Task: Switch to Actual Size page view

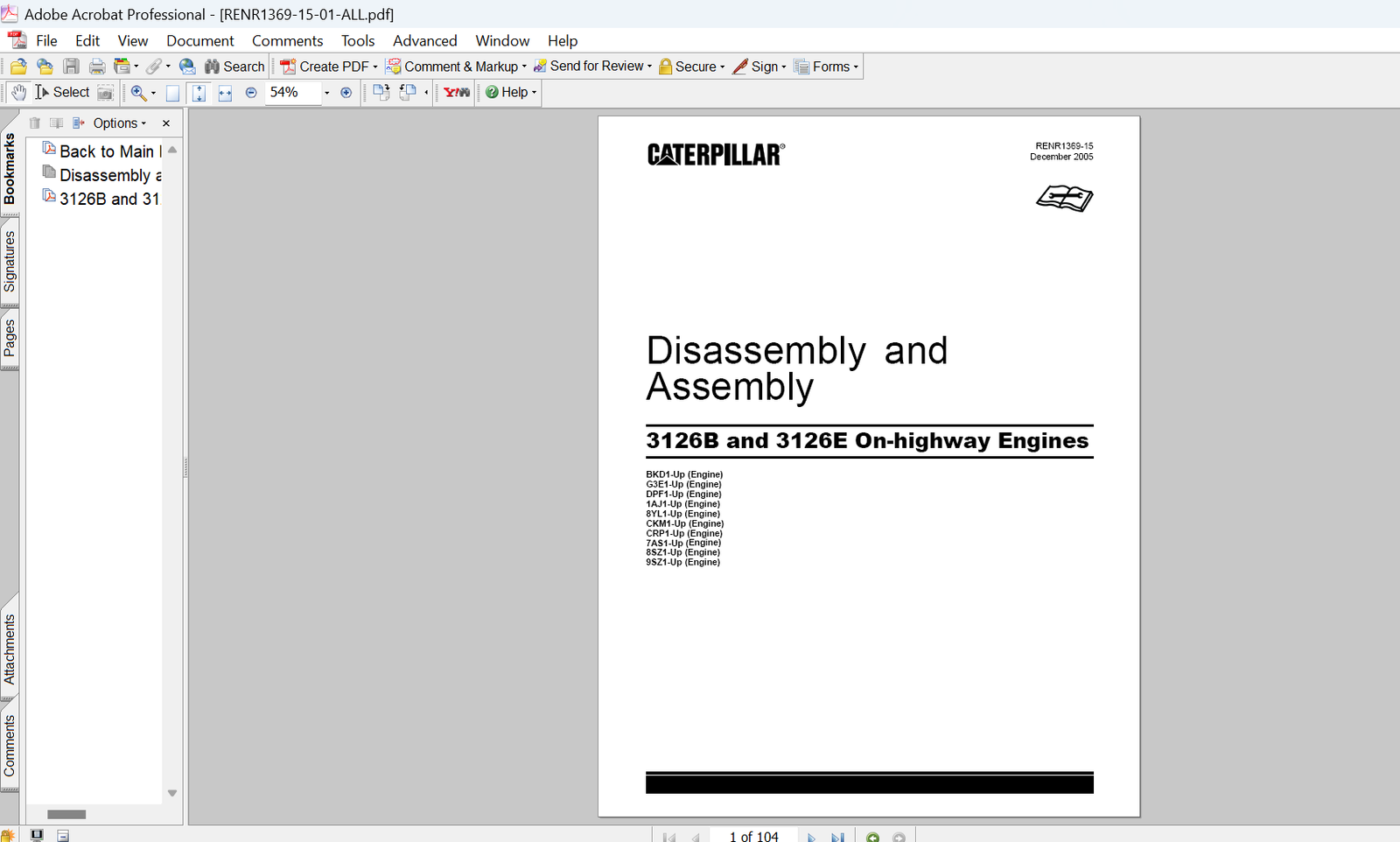Action: click(x=172, y=93)
